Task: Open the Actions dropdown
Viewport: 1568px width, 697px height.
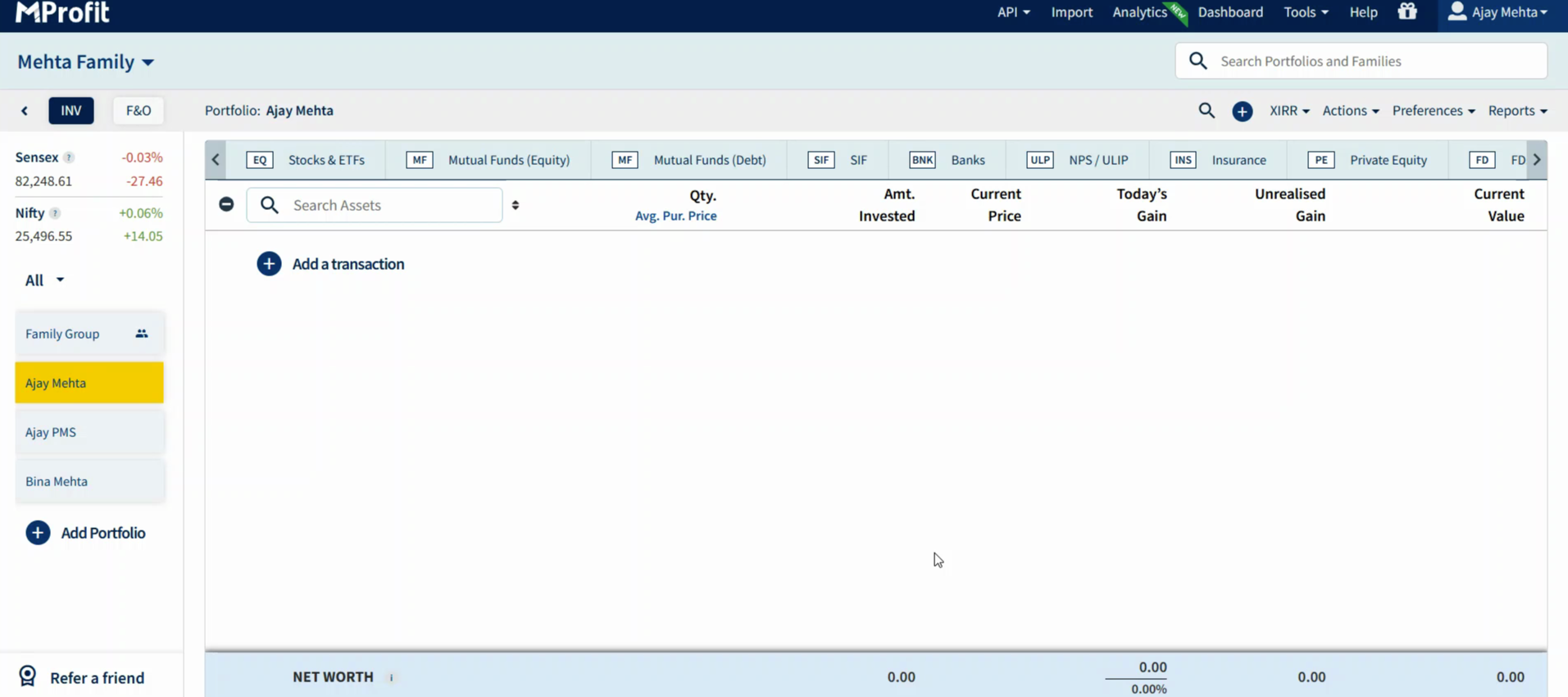Action: [1351, 111]
